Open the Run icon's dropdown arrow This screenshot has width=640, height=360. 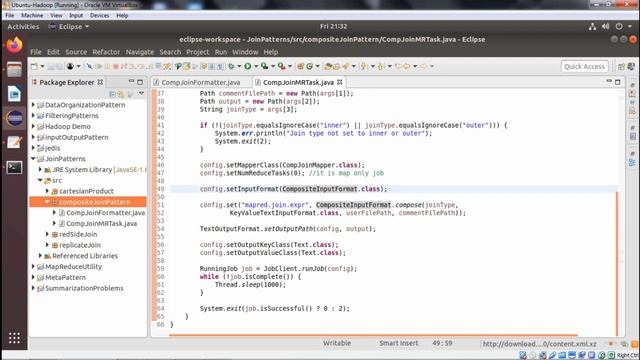pos(256,66)
